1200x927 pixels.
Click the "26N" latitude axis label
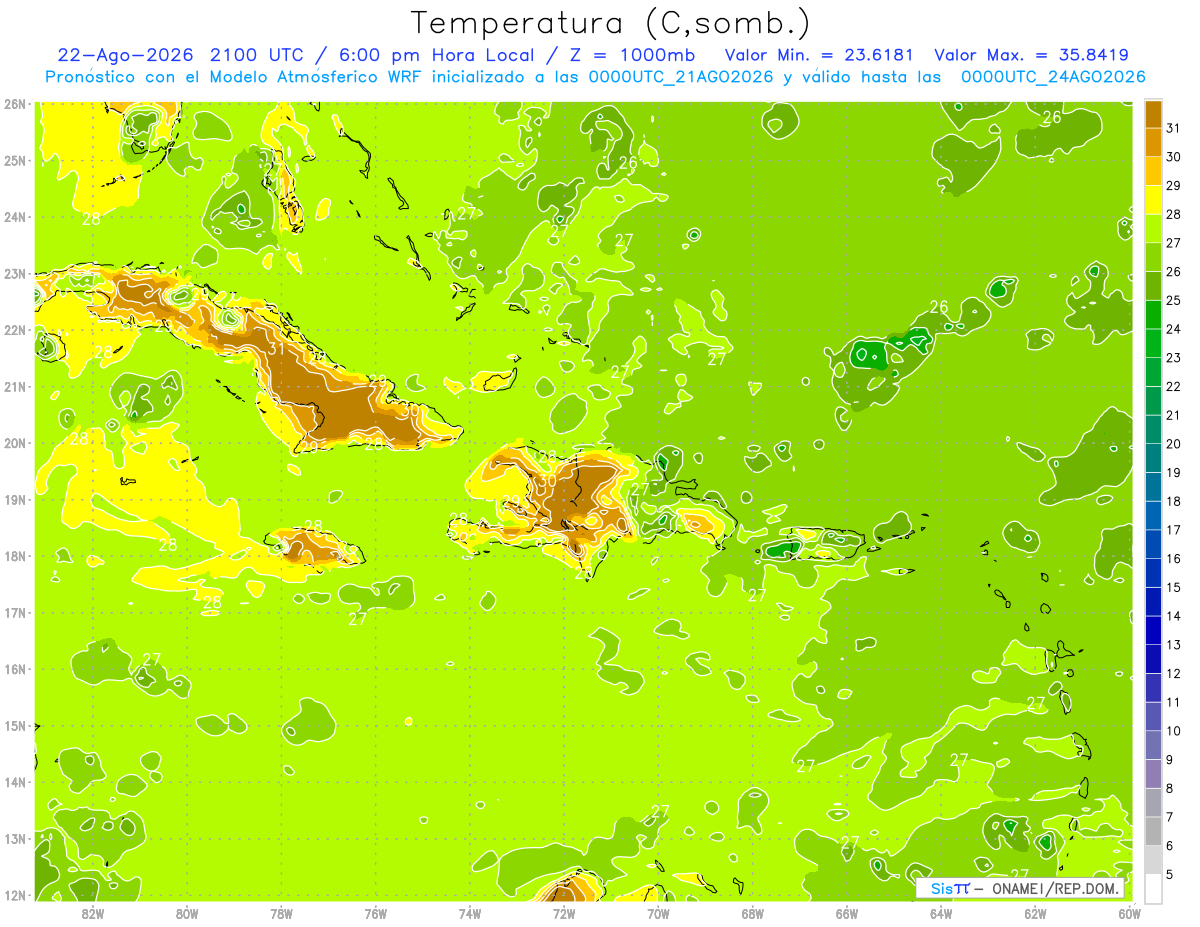14,104
